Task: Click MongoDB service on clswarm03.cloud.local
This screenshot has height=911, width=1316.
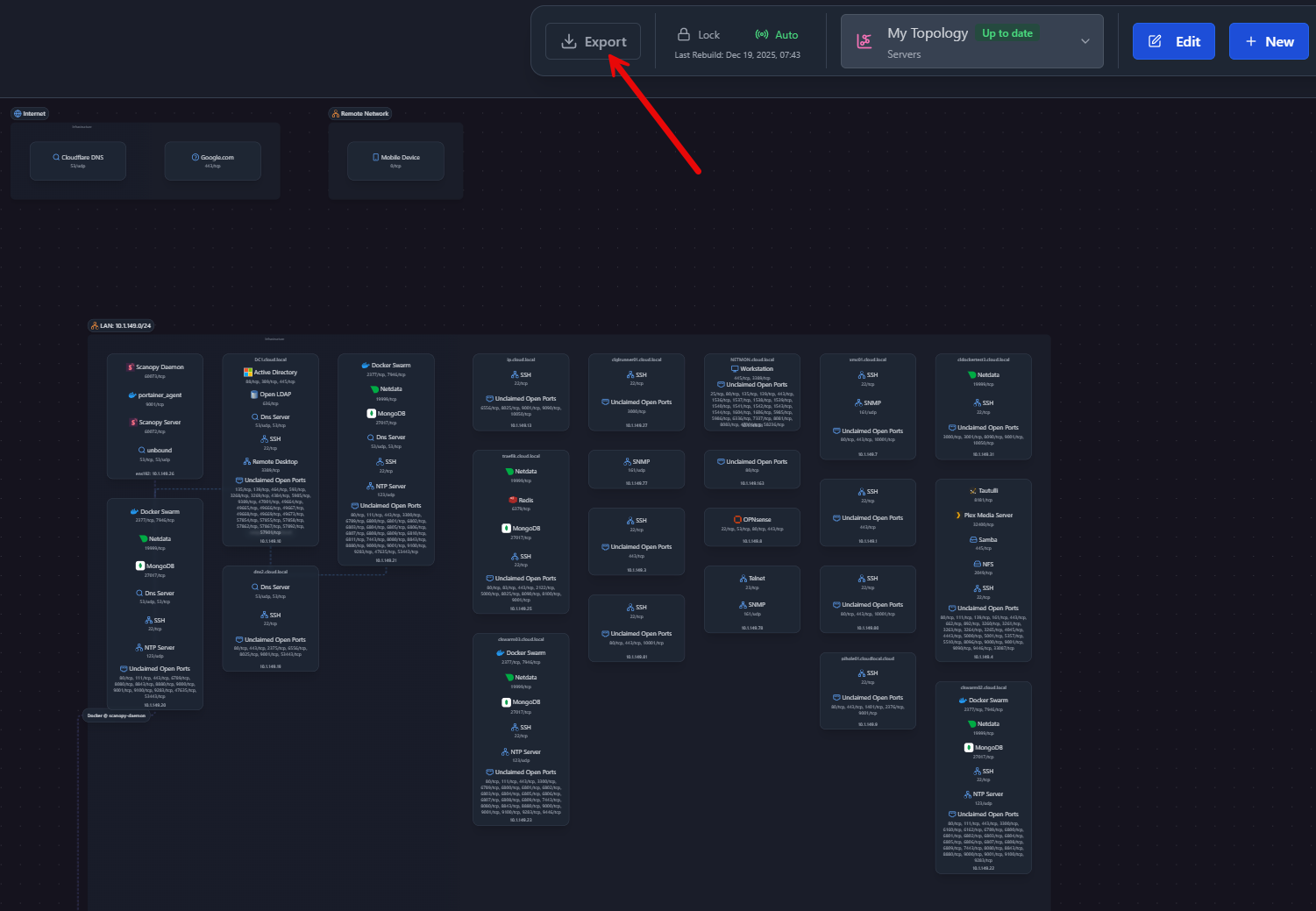Action: click(x=521, y=702)
